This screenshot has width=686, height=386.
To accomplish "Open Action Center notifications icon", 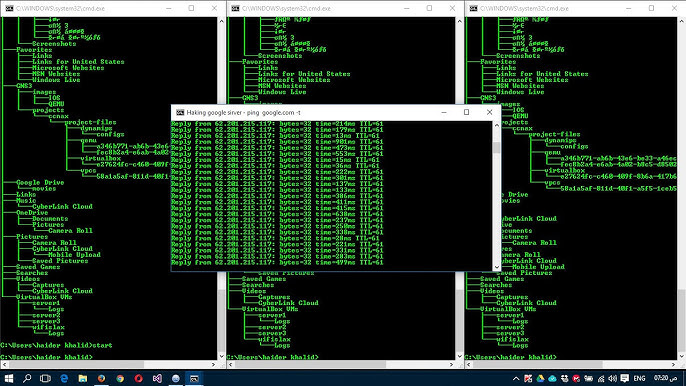I will point(625,379).
